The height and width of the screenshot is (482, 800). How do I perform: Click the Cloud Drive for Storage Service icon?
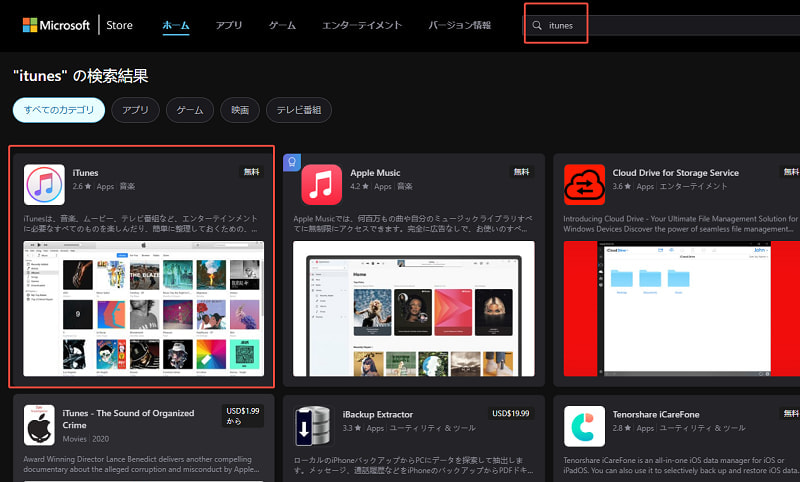pos(584,184)
